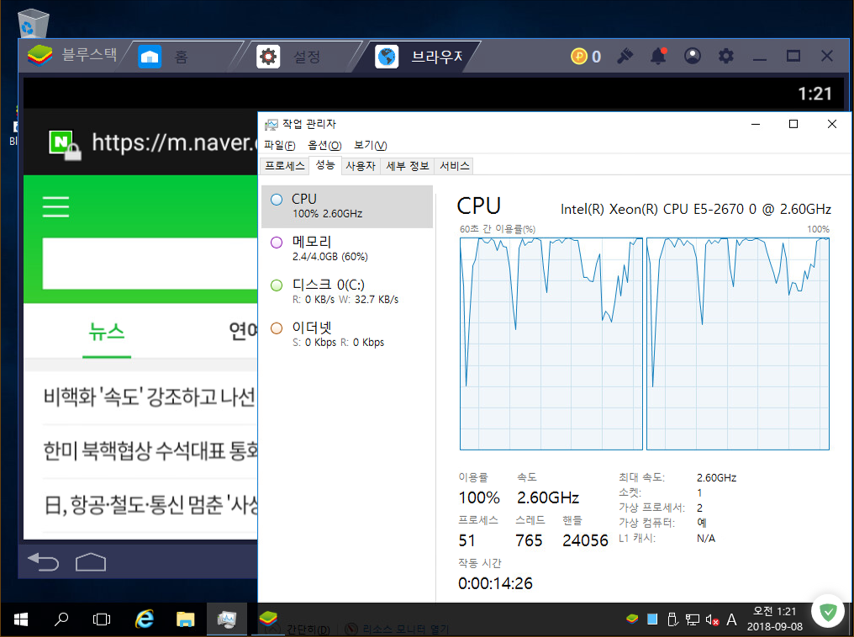Screen dimensions: 854x637
Task: Select the 이더넷 performance entry
Action: tap(347, 335)
